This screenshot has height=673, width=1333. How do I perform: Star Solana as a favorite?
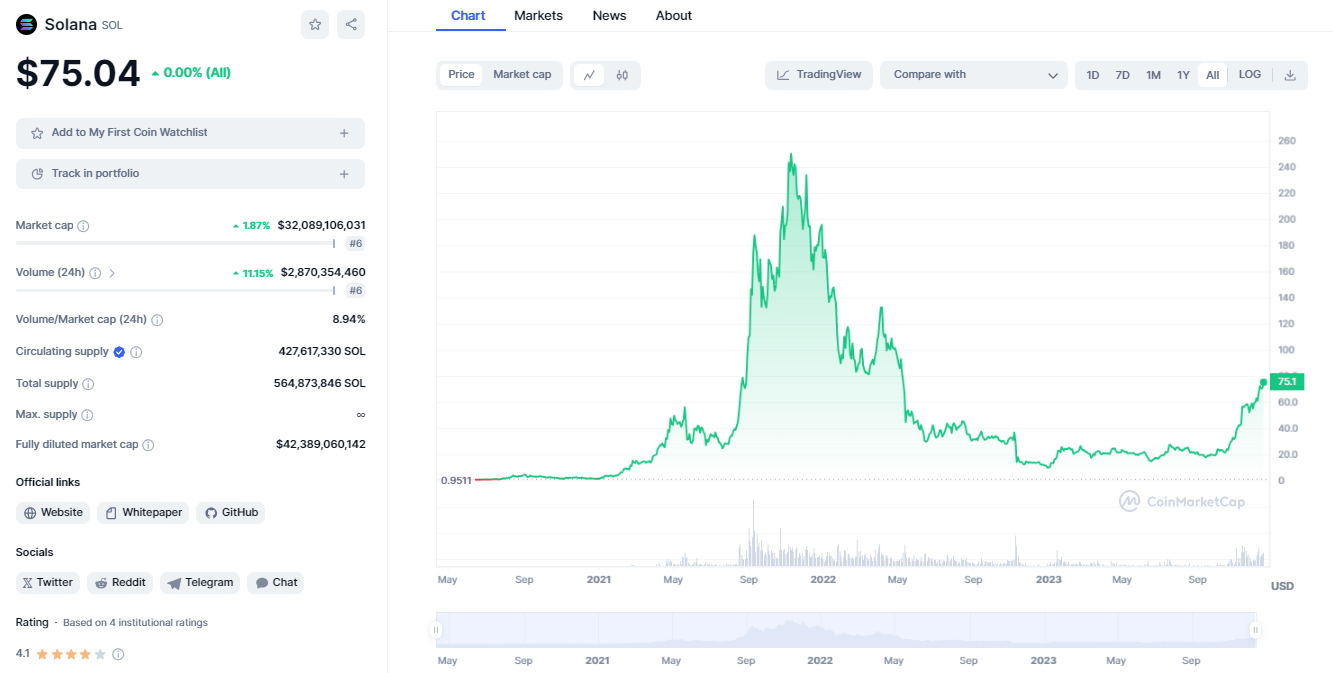[x=315, y=25]
